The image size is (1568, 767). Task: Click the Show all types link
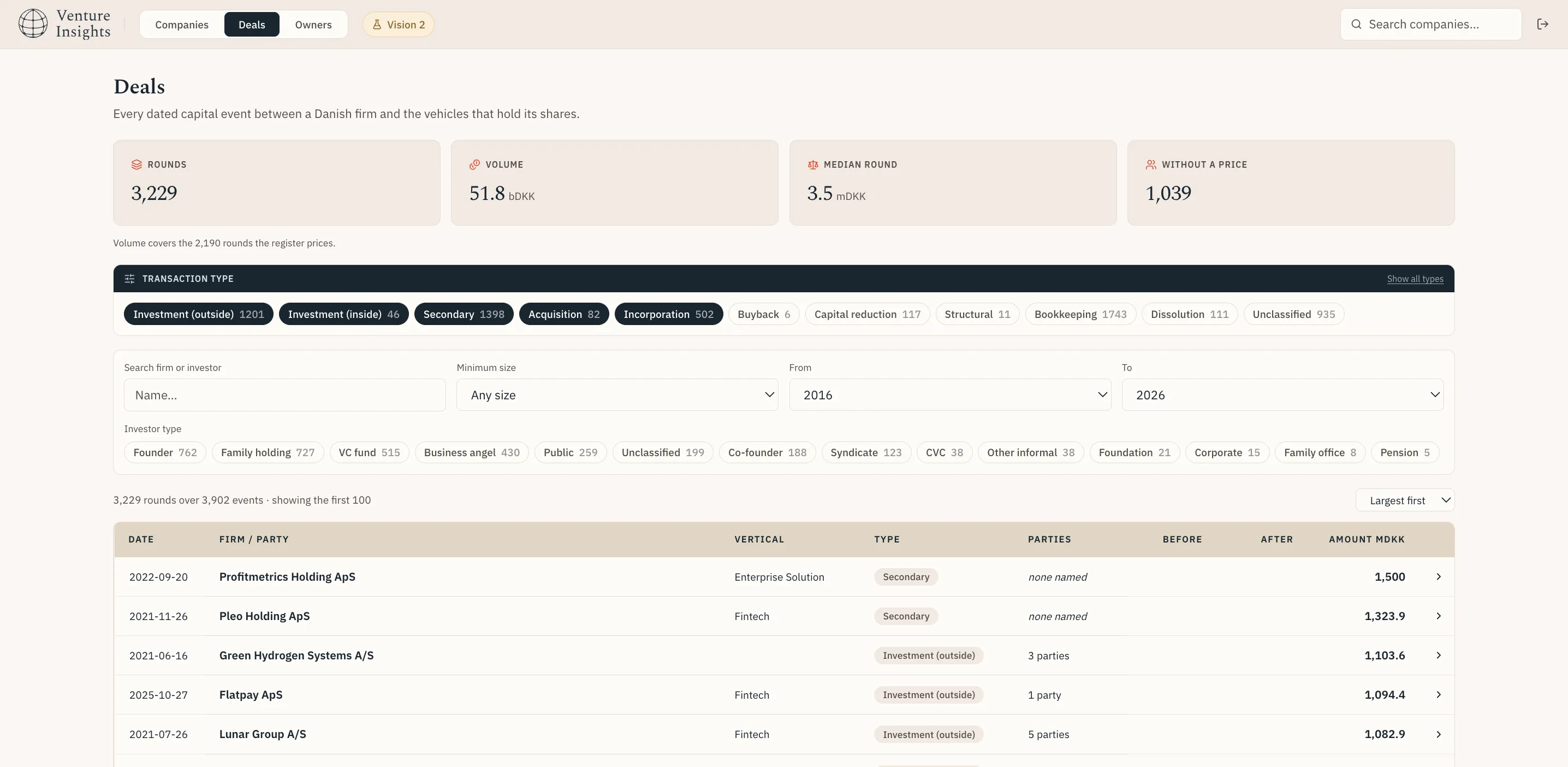point(1415,279)
